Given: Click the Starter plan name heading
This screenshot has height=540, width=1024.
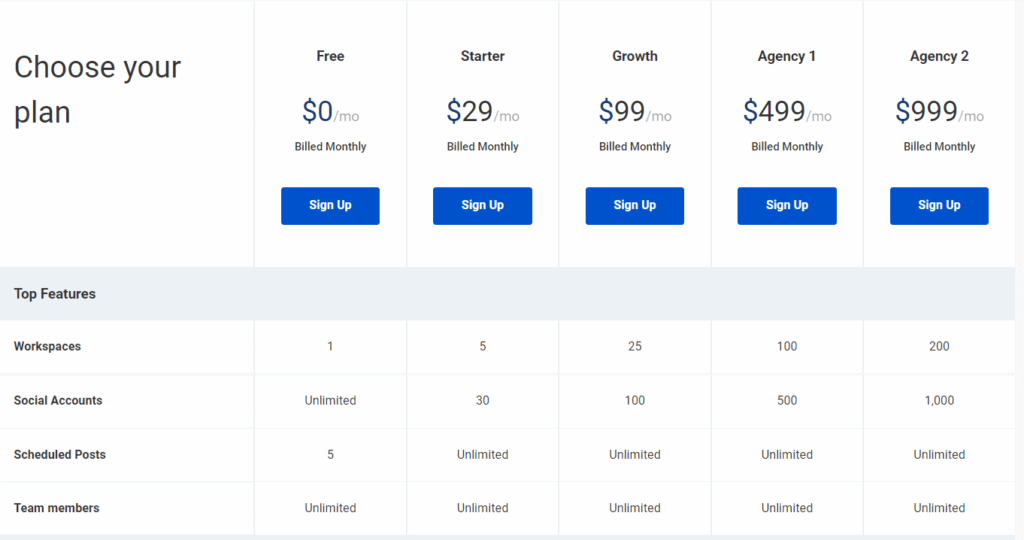Looking at the screenshot, I should click(482, 57).
